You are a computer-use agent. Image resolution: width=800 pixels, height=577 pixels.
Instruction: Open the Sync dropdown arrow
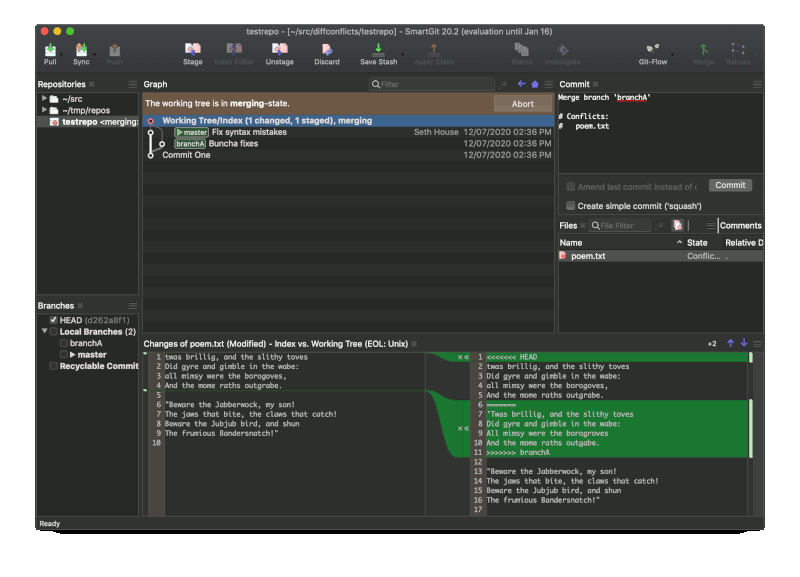click(x=94, y=55)
